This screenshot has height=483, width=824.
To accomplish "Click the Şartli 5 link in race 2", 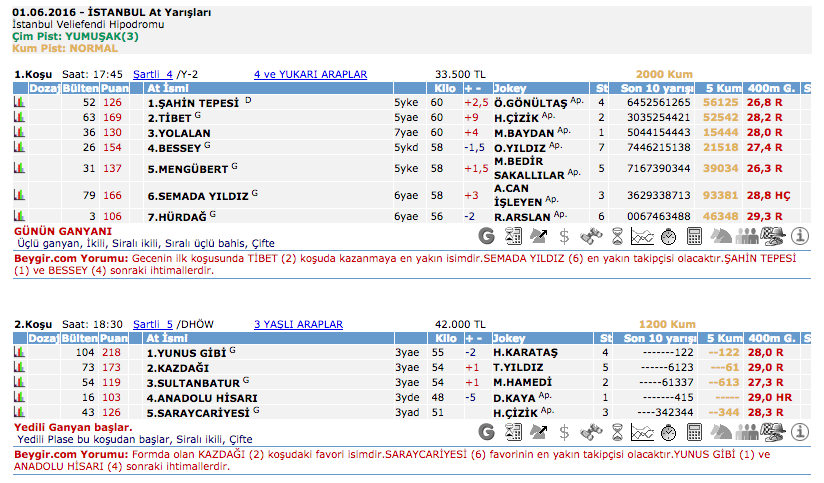I will (x=153, y=324).
